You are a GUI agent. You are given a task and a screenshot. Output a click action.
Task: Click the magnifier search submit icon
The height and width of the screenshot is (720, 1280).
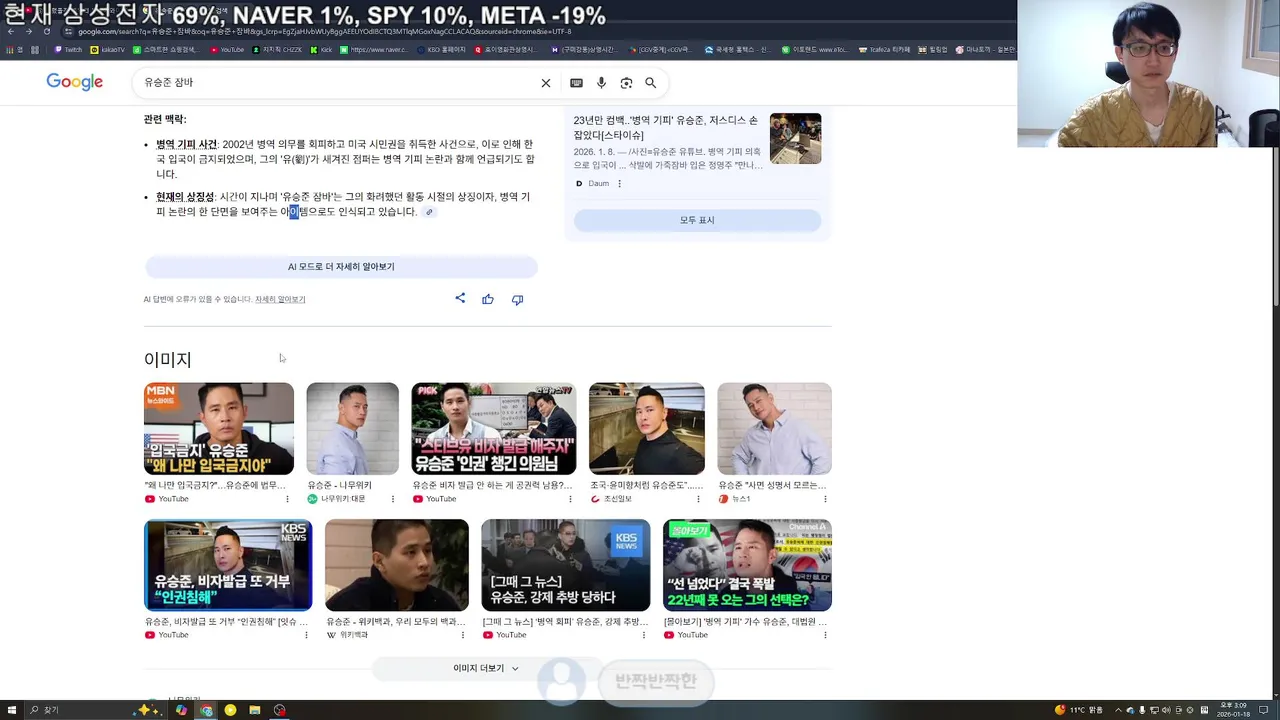(x=651, y=83)
